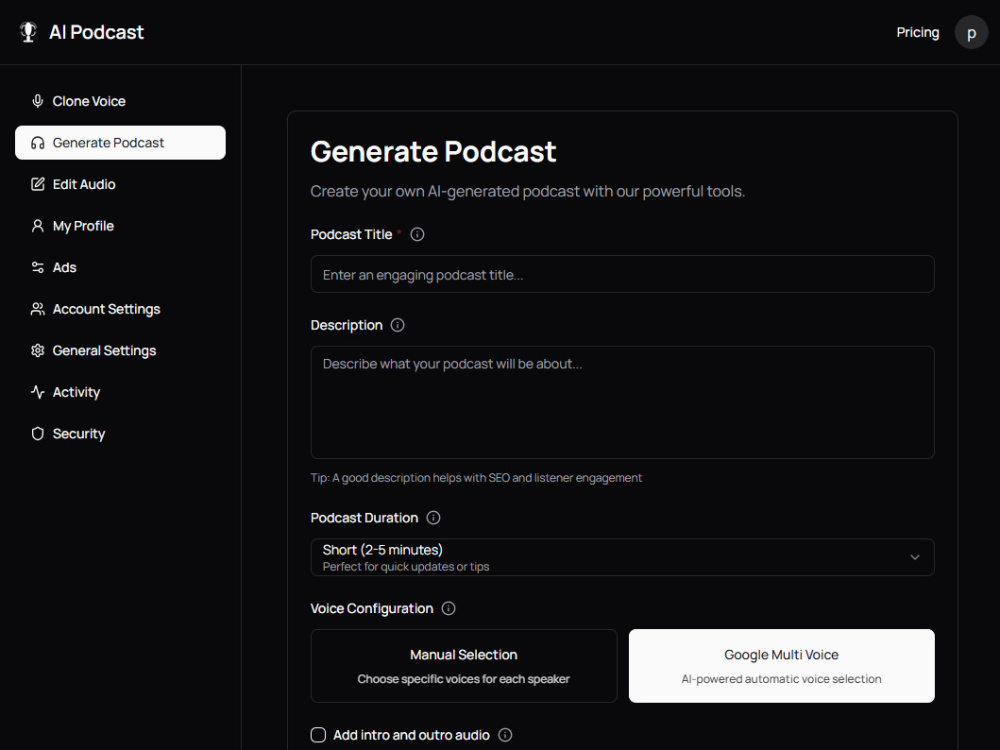The image size is (1000, 750).
Task: Click the Podcast Duration label text
Action: pyautogui.click(x=364, y=518)
